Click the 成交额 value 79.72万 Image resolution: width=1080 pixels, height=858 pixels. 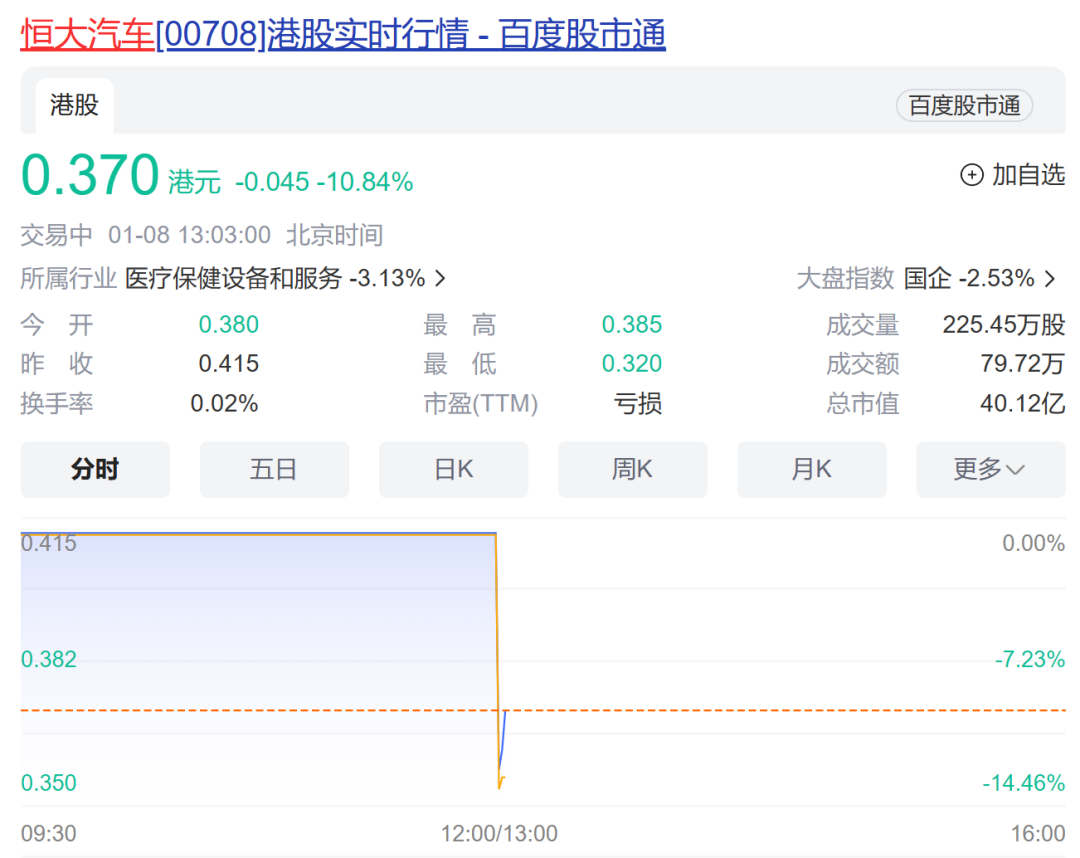pyautogui.click(x=1023, y=364)
